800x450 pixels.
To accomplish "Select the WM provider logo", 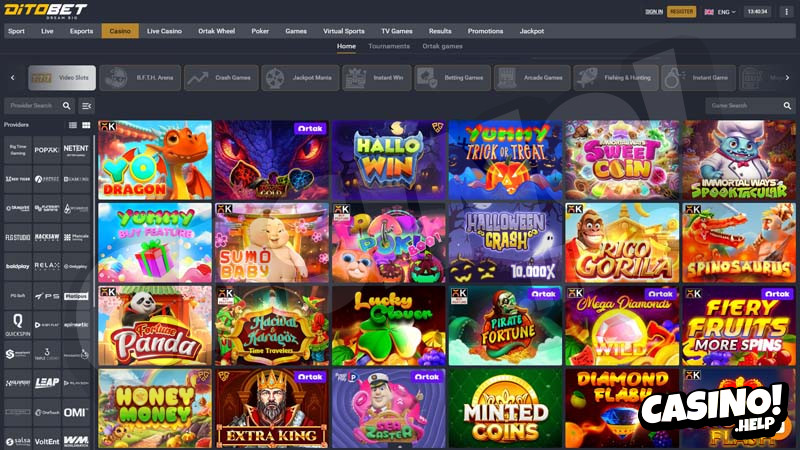I will click(x=76, y=441).
